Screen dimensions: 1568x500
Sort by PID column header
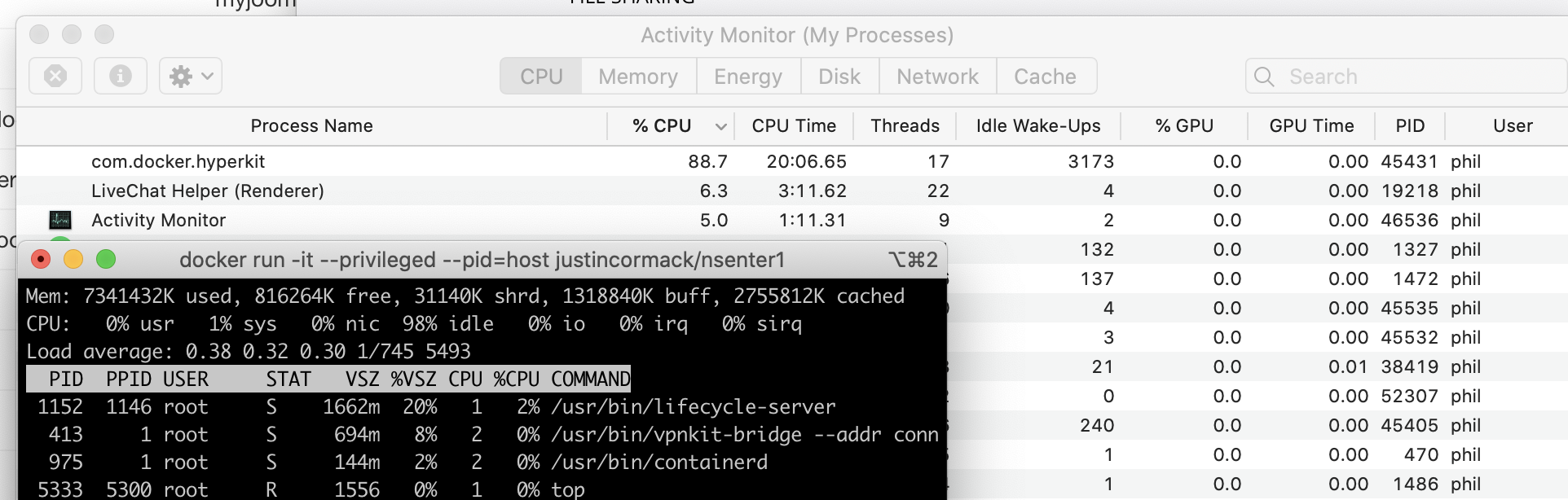pos(1410,126)
